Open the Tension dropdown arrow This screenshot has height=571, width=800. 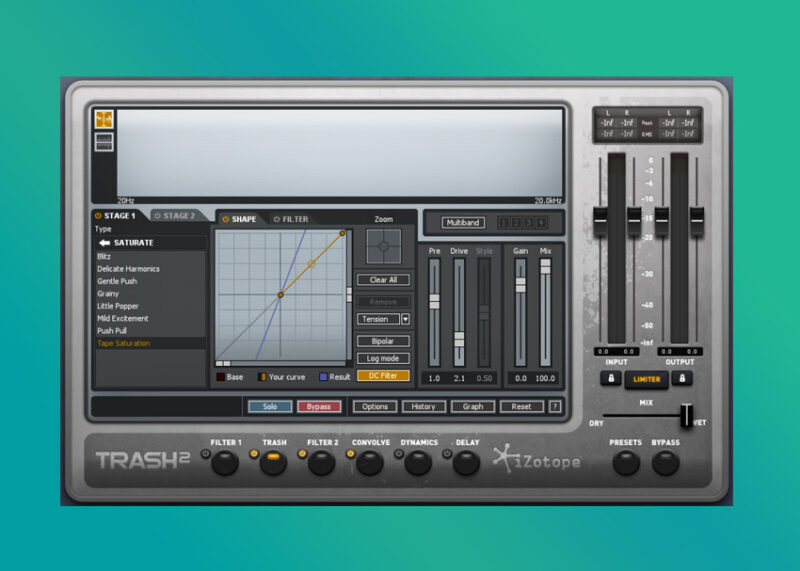(x=406, y=319)
